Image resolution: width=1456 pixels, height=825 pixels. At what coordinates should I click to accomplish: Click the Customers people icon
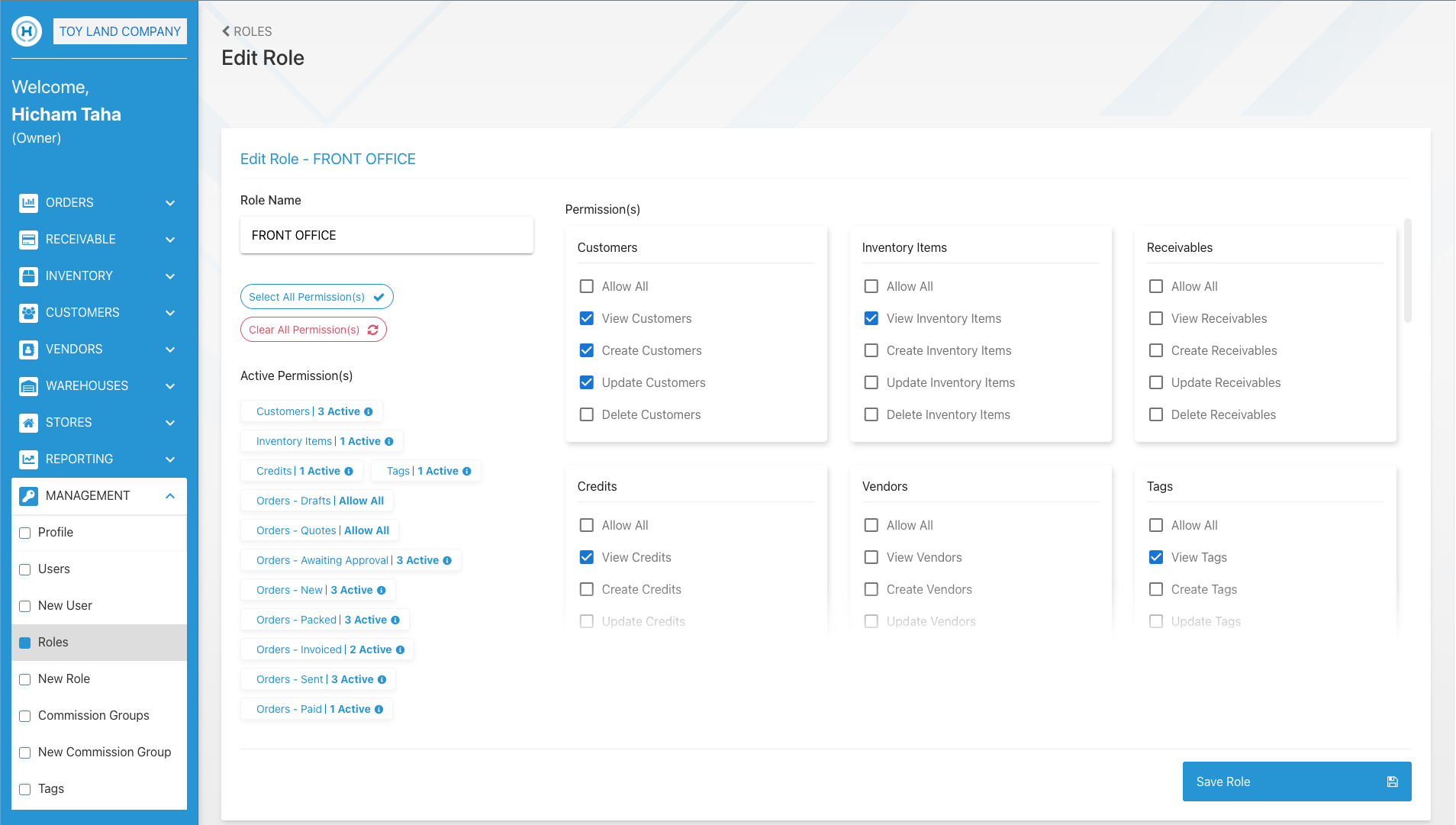(x=28, y=312)
